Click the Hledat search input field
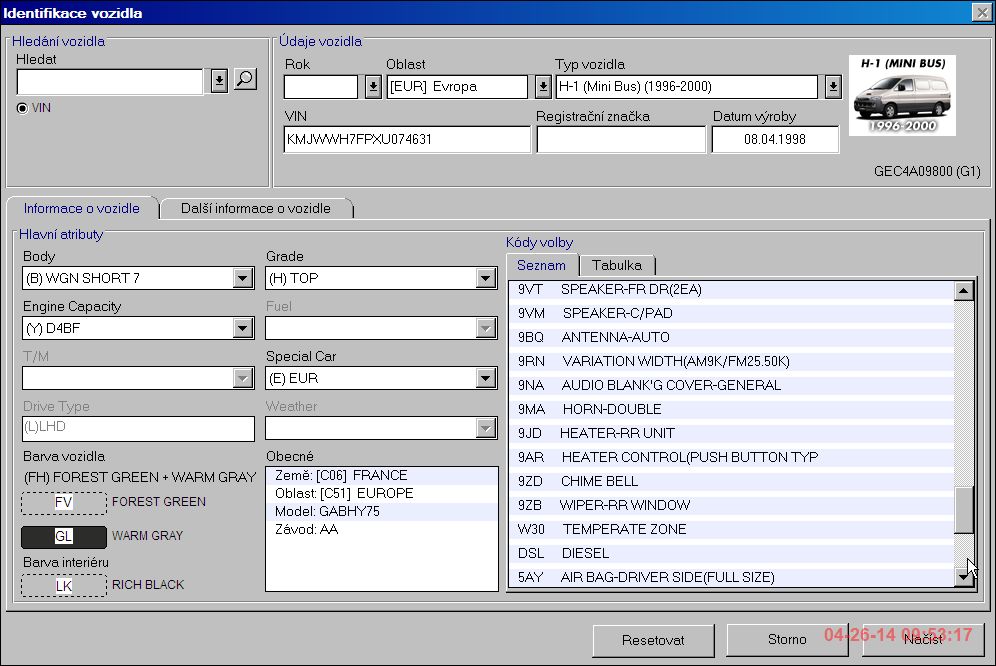The height and width of the screenshot is (666, 996). (x=110, y=82)
